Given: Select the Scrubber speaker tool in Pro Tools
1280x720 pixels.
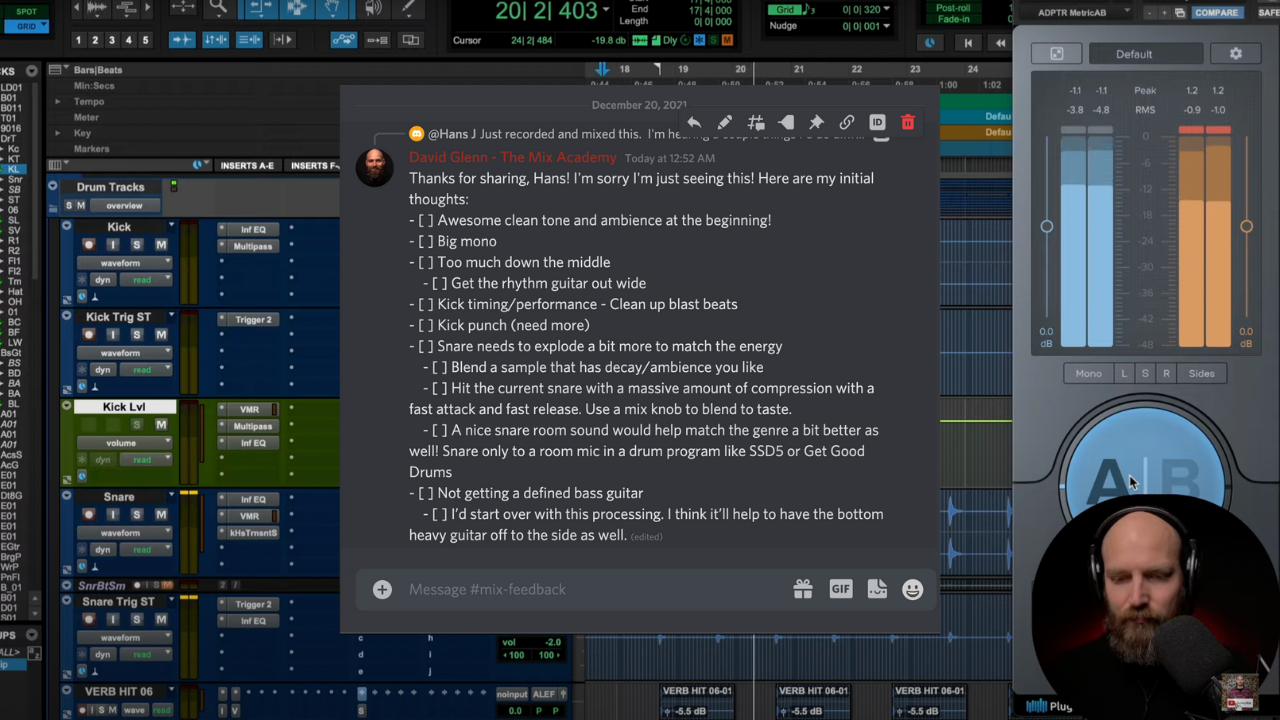Looking at the screenshot, I should coord(372,8).
